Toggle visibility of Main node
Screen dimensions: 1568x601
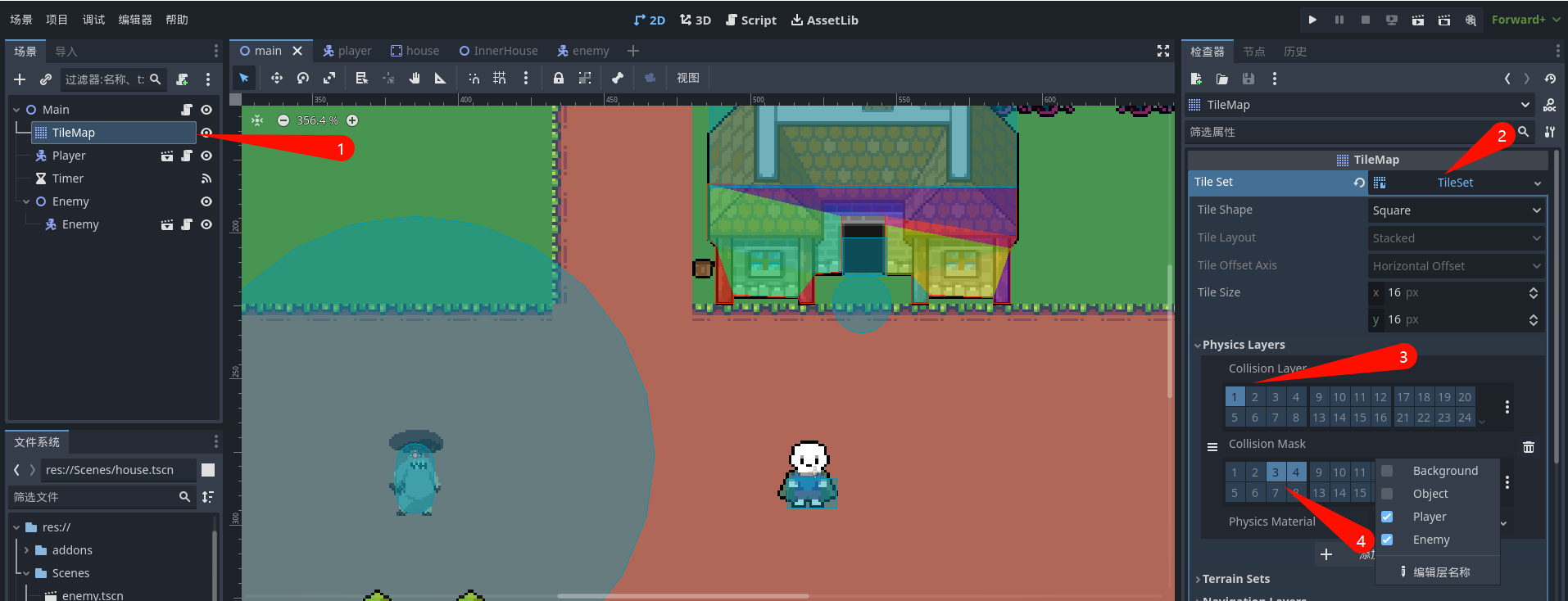(x=206, y=110)
